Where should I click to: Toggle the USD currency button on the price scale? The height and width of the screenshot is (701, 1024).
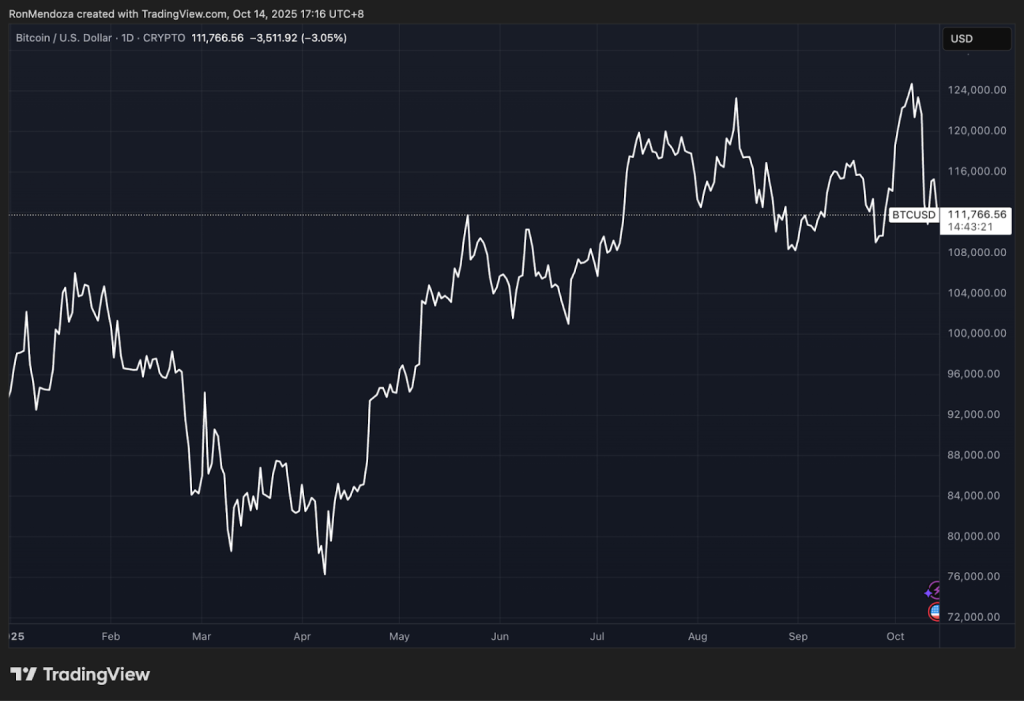coord(977,39)
